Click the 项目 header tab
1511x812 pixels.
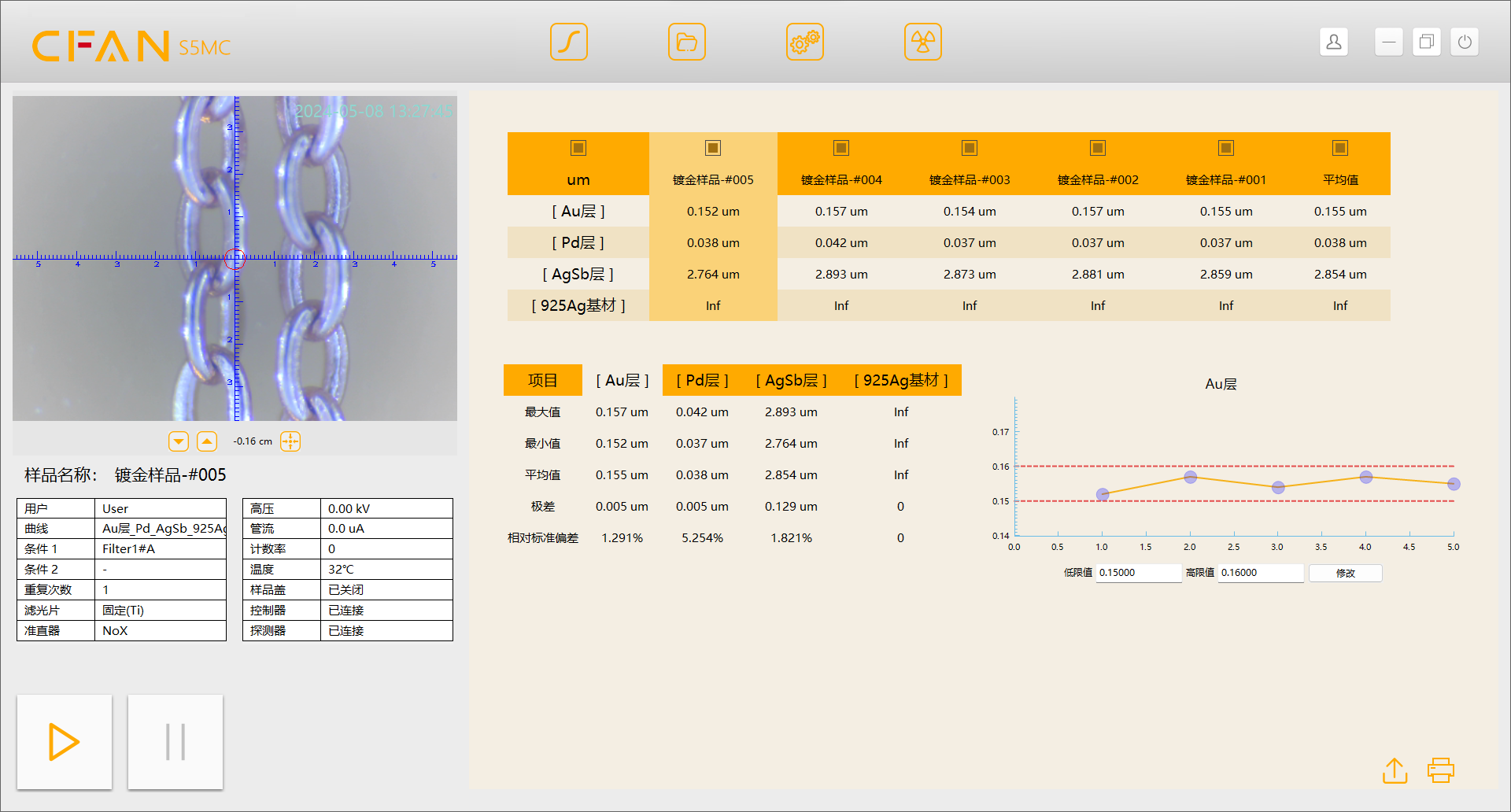tap(543, 381)
